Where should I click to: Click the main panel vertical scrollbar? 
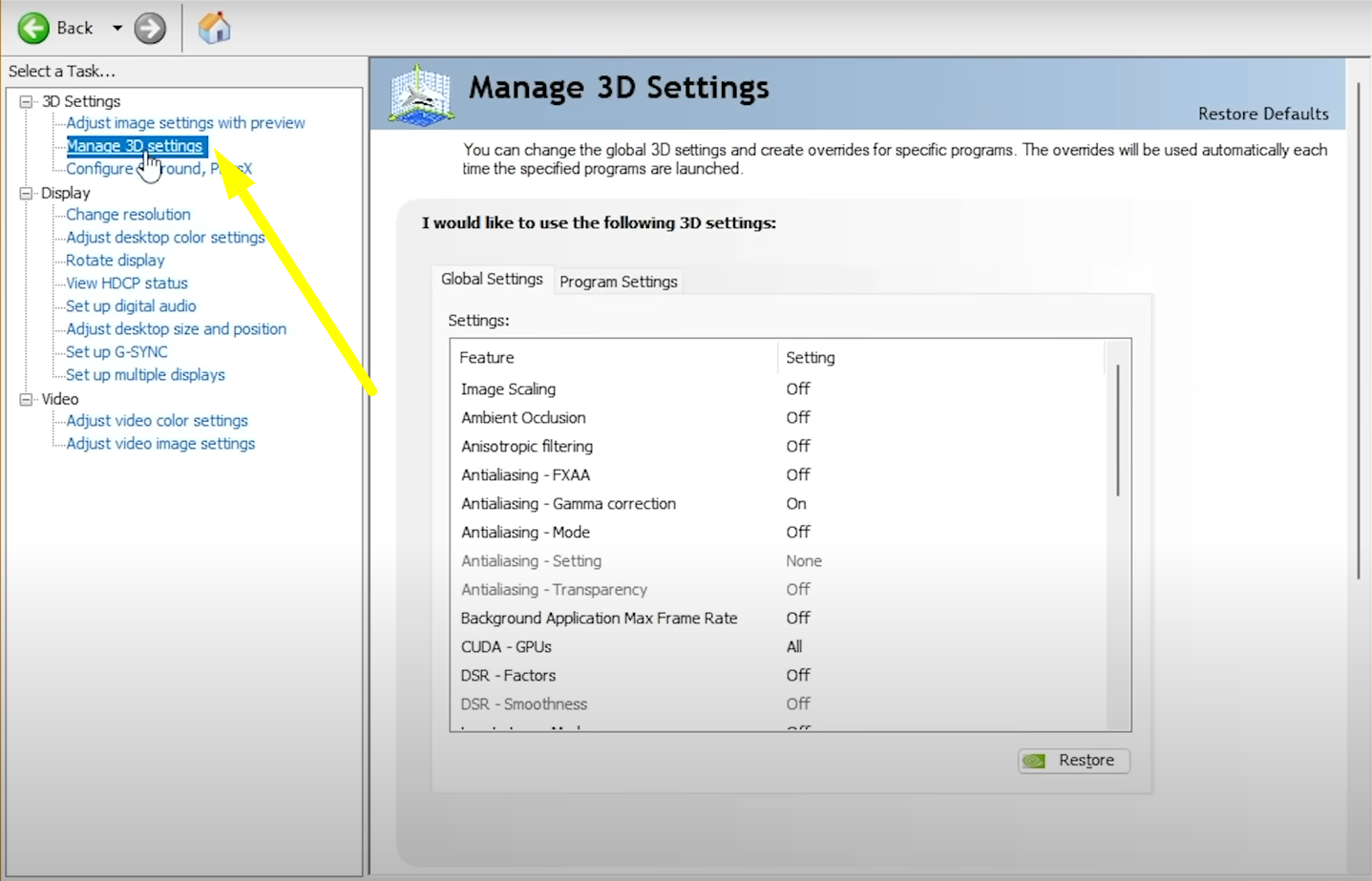point(1359,329)
